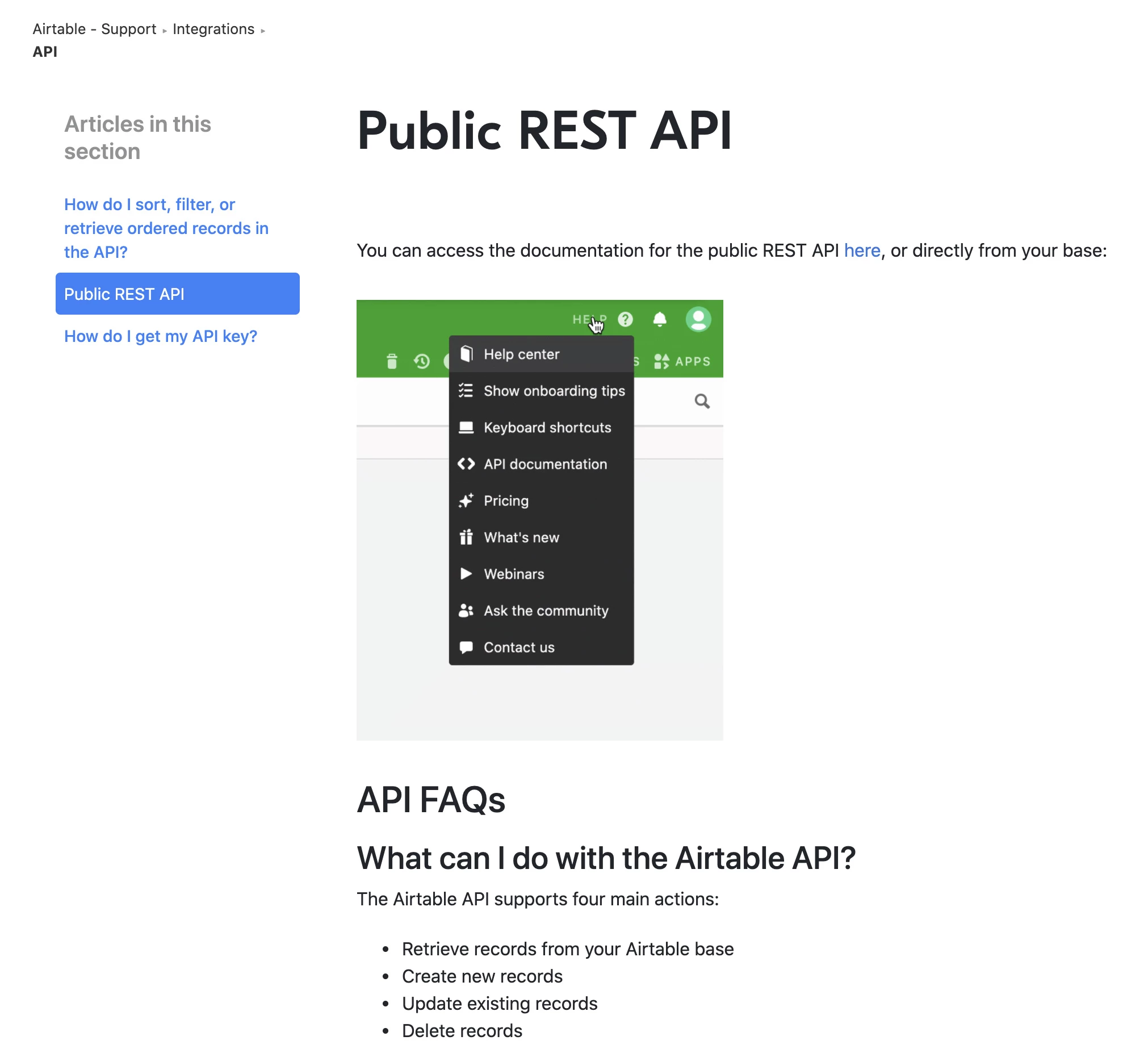Click the user account avatar icon
This screenshot has height=1053, width=1148.
[698, 319]
